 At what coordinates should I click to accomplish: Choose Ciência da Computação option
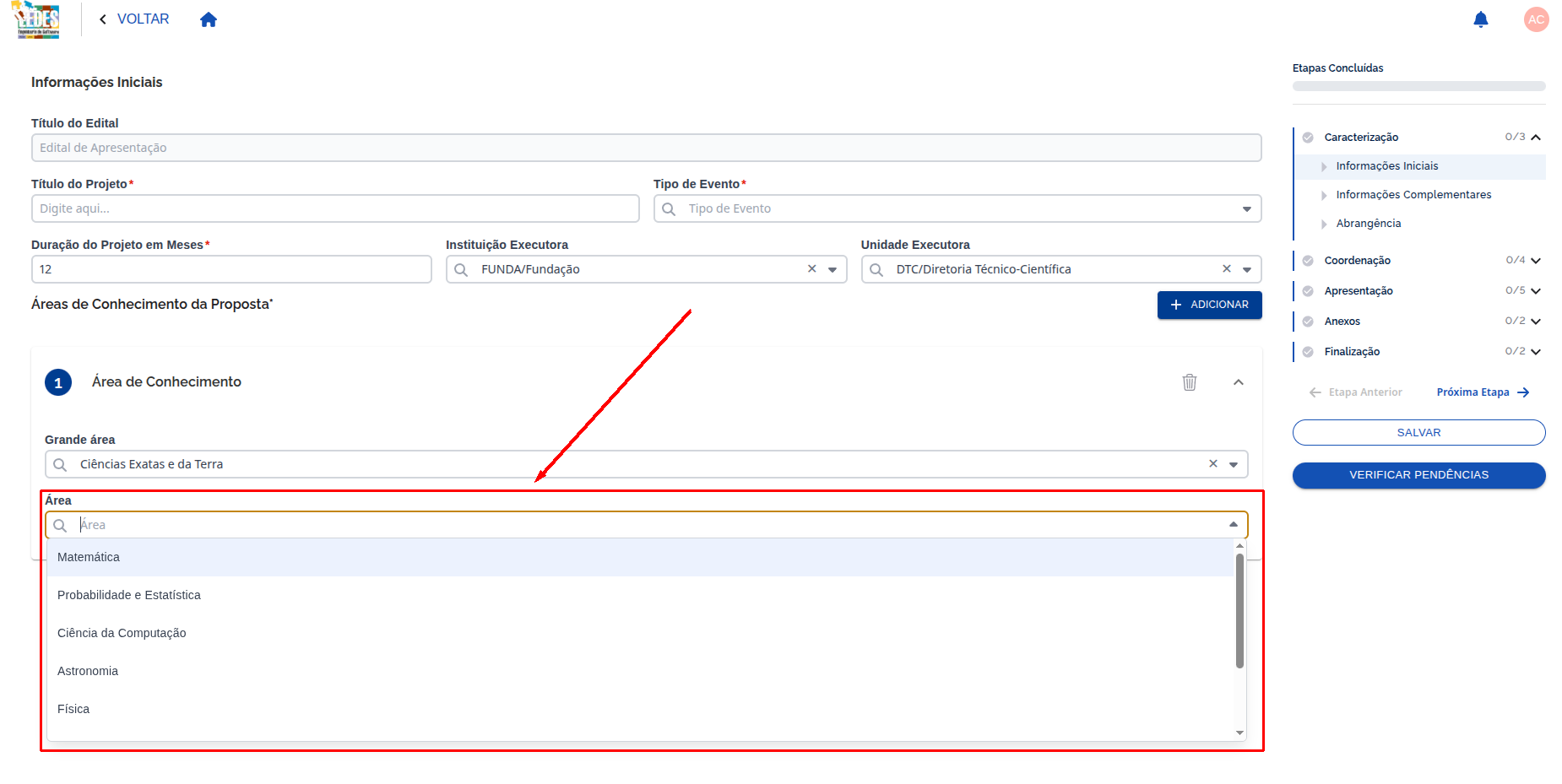(x=640, y=633)
